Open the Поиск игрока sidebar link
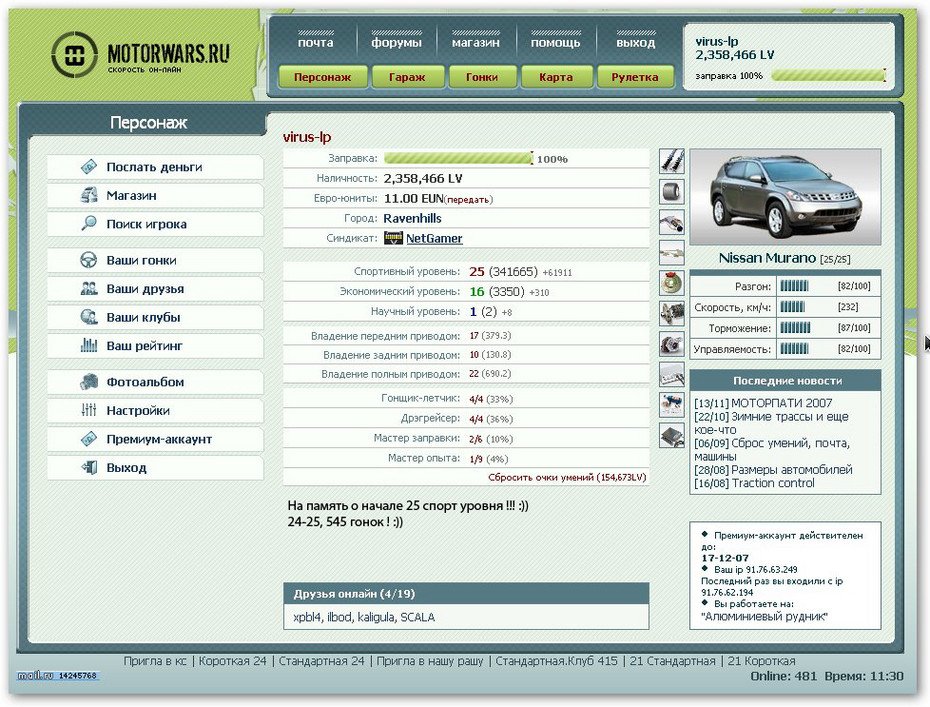Screen dimensions: 930x707 coord(155,224)
